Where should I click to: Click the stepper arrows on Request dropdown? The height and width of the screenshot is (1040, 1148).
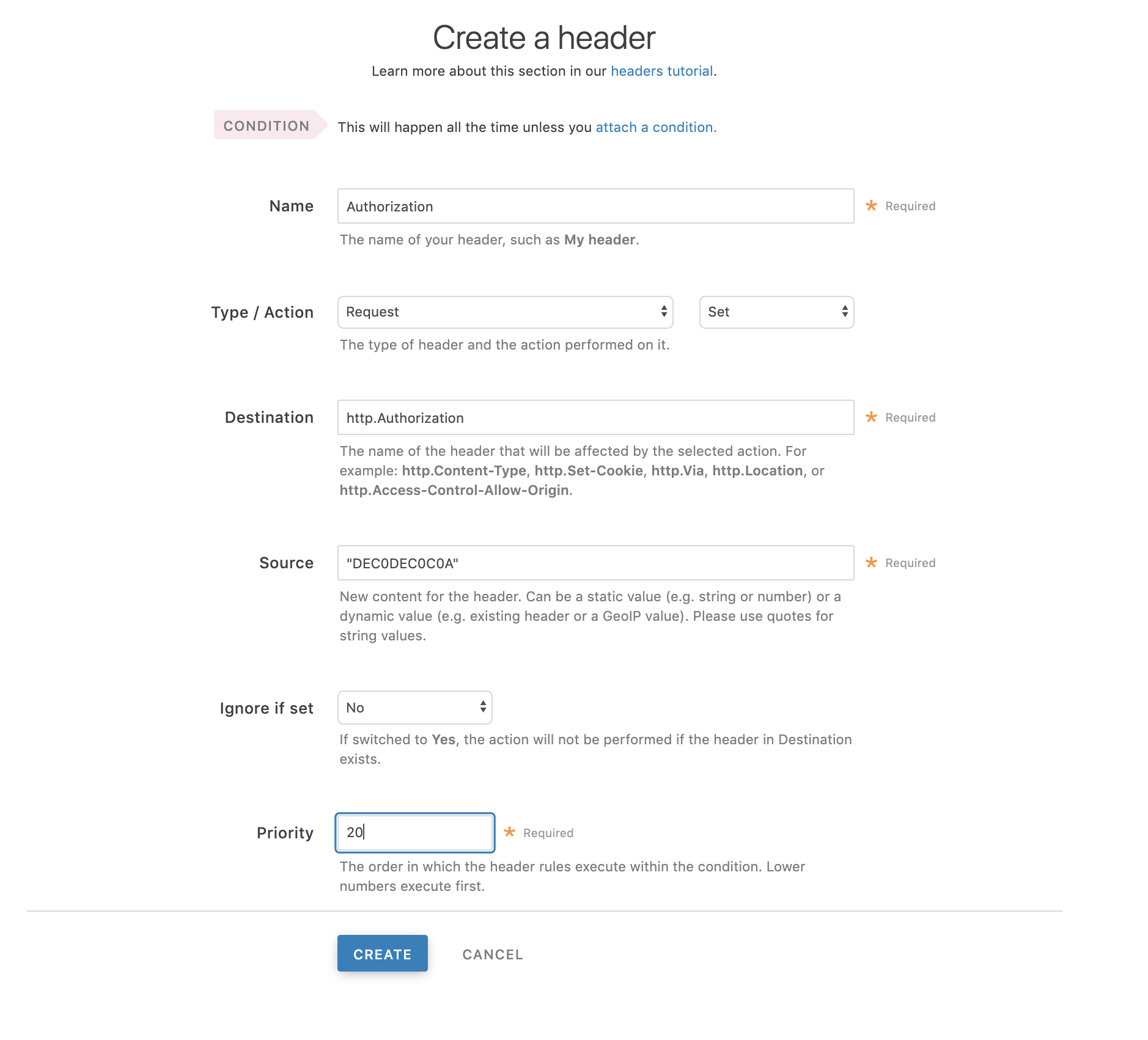click(x=664, y=312)
